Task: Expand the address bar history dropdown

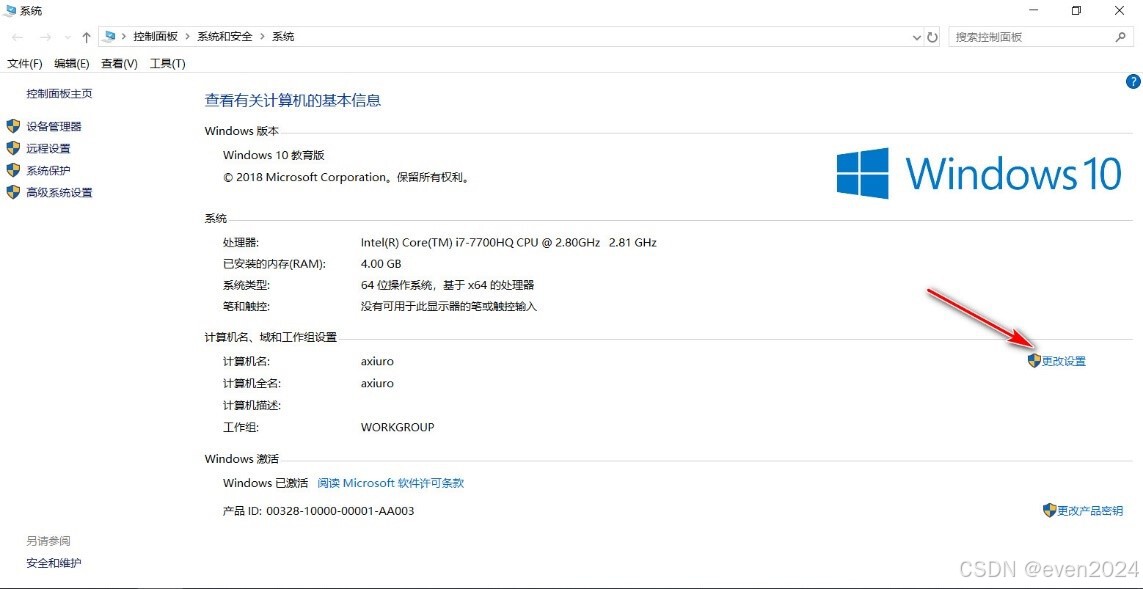Action: 917,37
